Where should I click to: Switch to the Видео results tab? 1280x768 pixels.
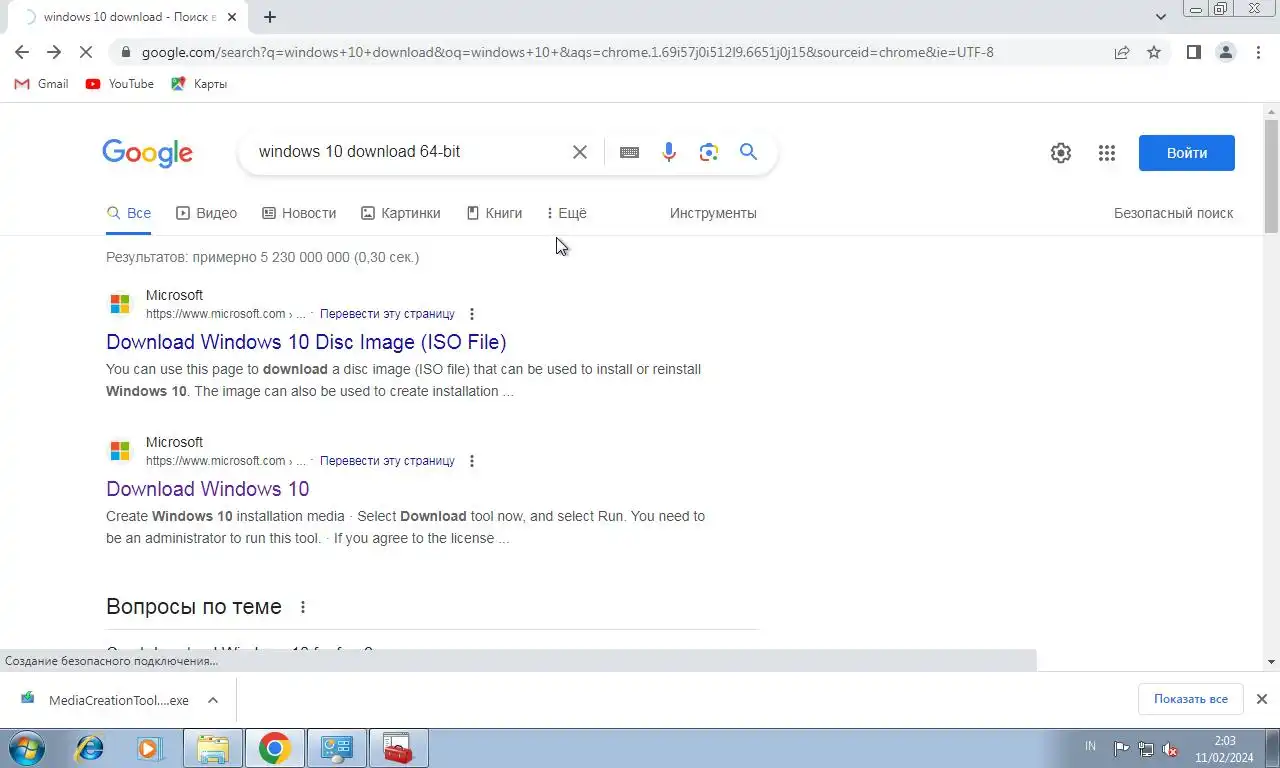point(206,213)
